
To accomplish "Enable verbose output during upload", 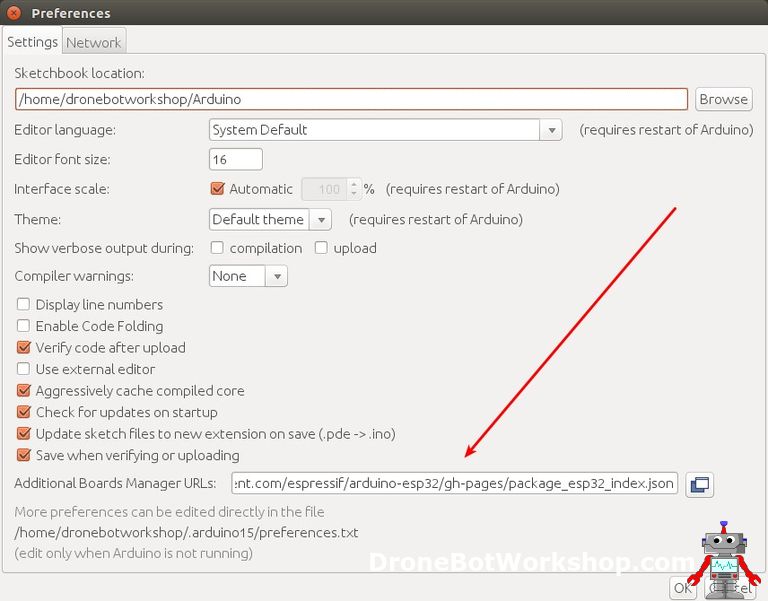I will (x=321, y=248).
